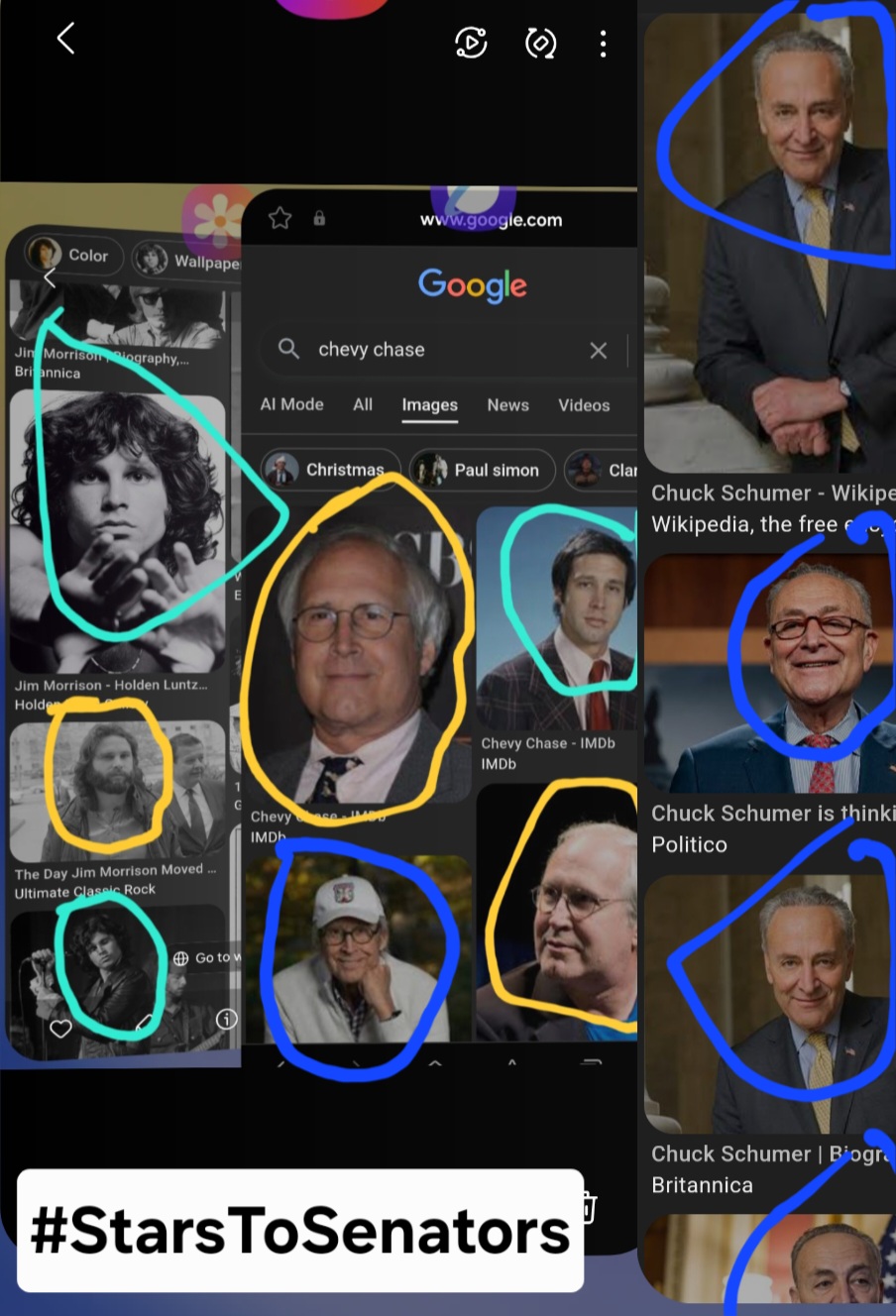This screenshot has width=896, height=1316.
Task: Switch to the AI Mode tab
Action: tap(291, 404)
